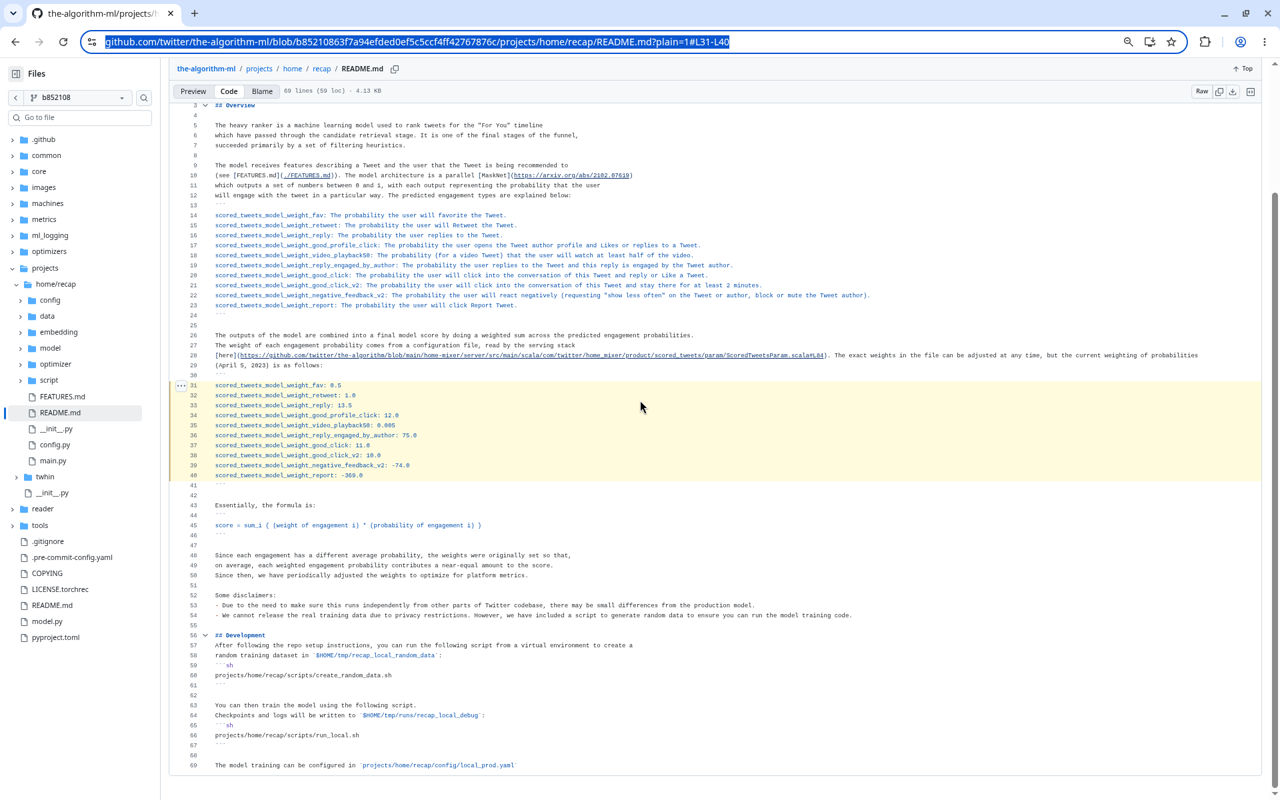Copy the raw file contents
Viewport: 1280px width, 800px height.
[1219, 92]
